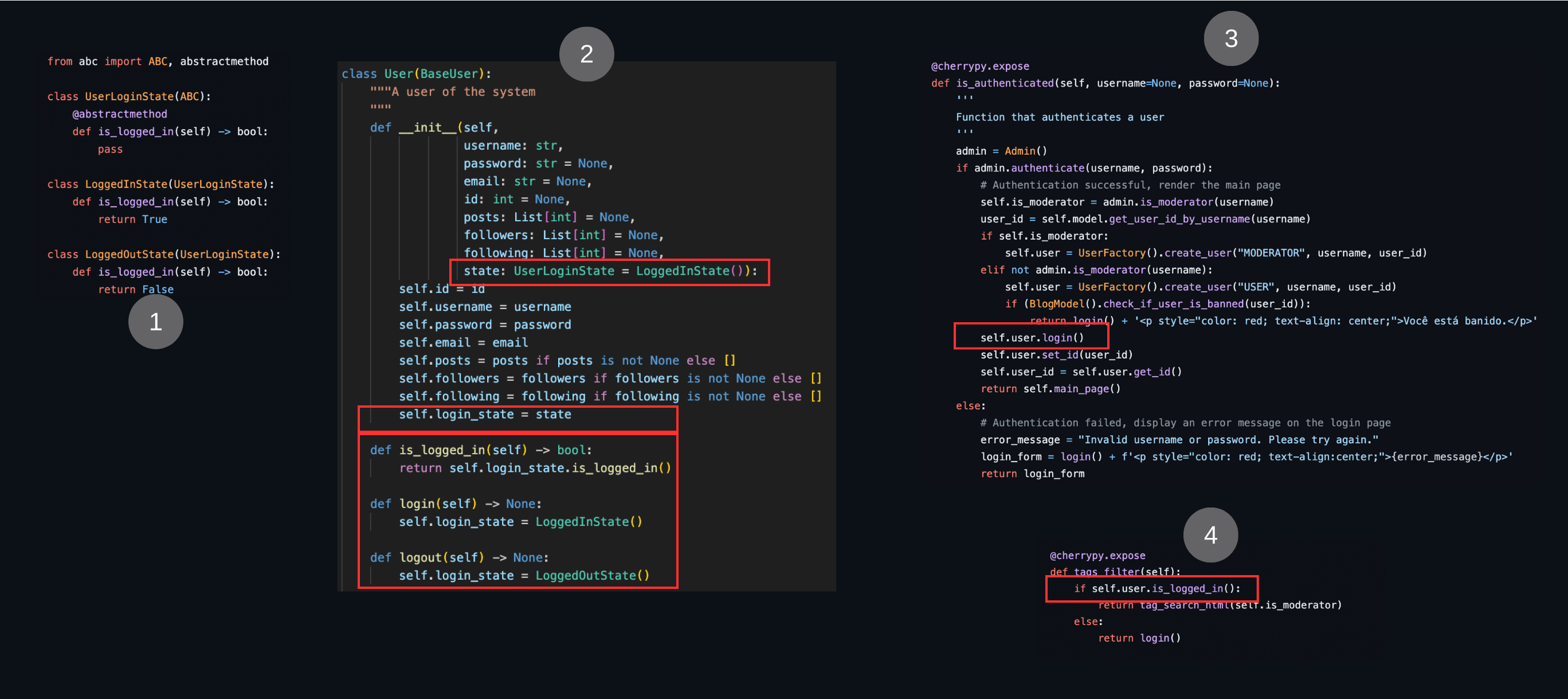Click the 'state: UserLoginState = LoggedInState()' highlighted line

click(x=609, y=271)
